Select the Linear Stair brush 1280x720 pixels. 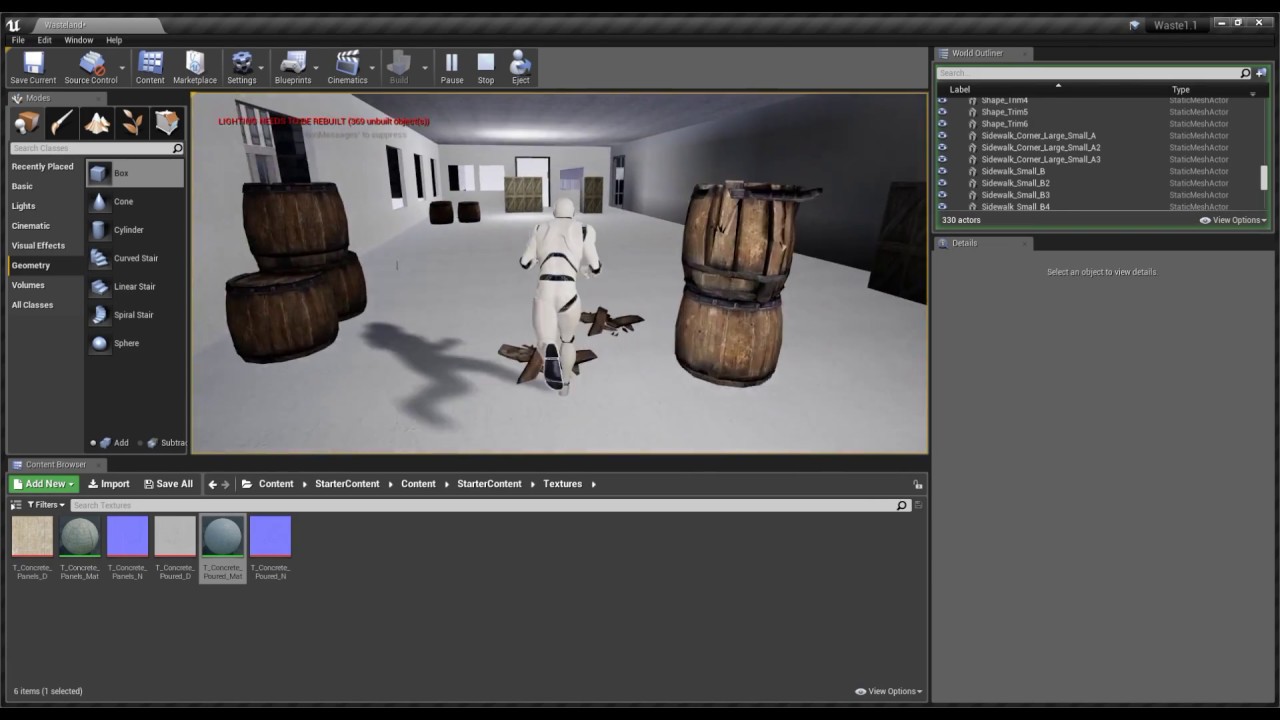click(135, 287)
